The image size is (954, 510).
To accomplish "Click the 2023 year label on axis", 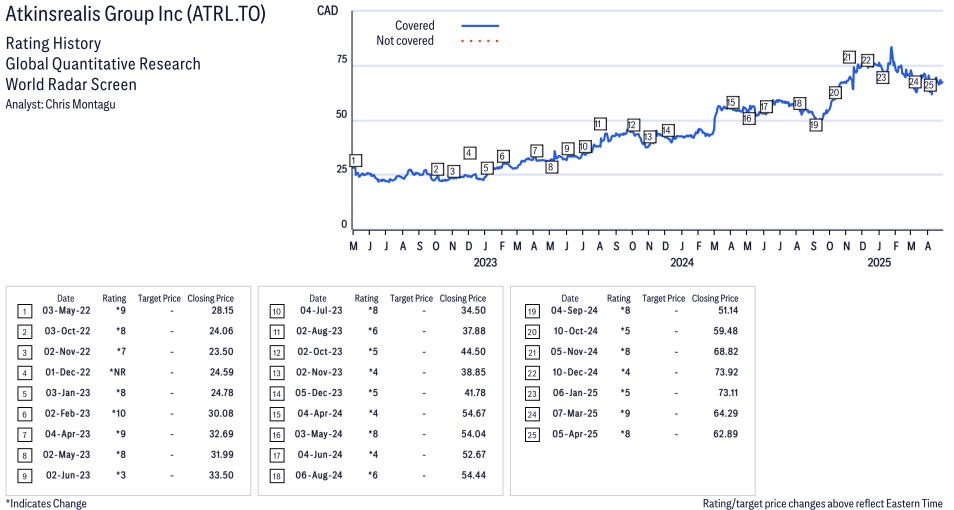I will click(485, 262).
